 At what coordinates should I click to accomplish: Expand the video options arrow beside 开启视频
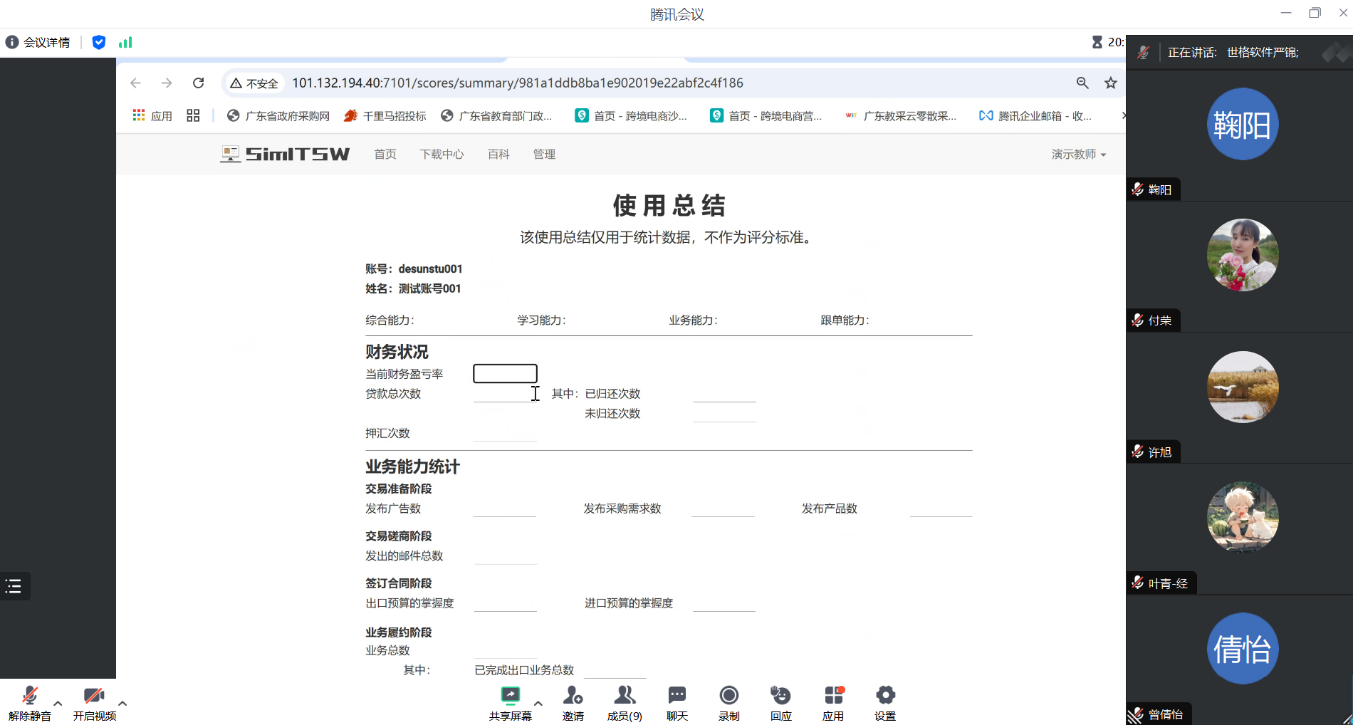122,703
